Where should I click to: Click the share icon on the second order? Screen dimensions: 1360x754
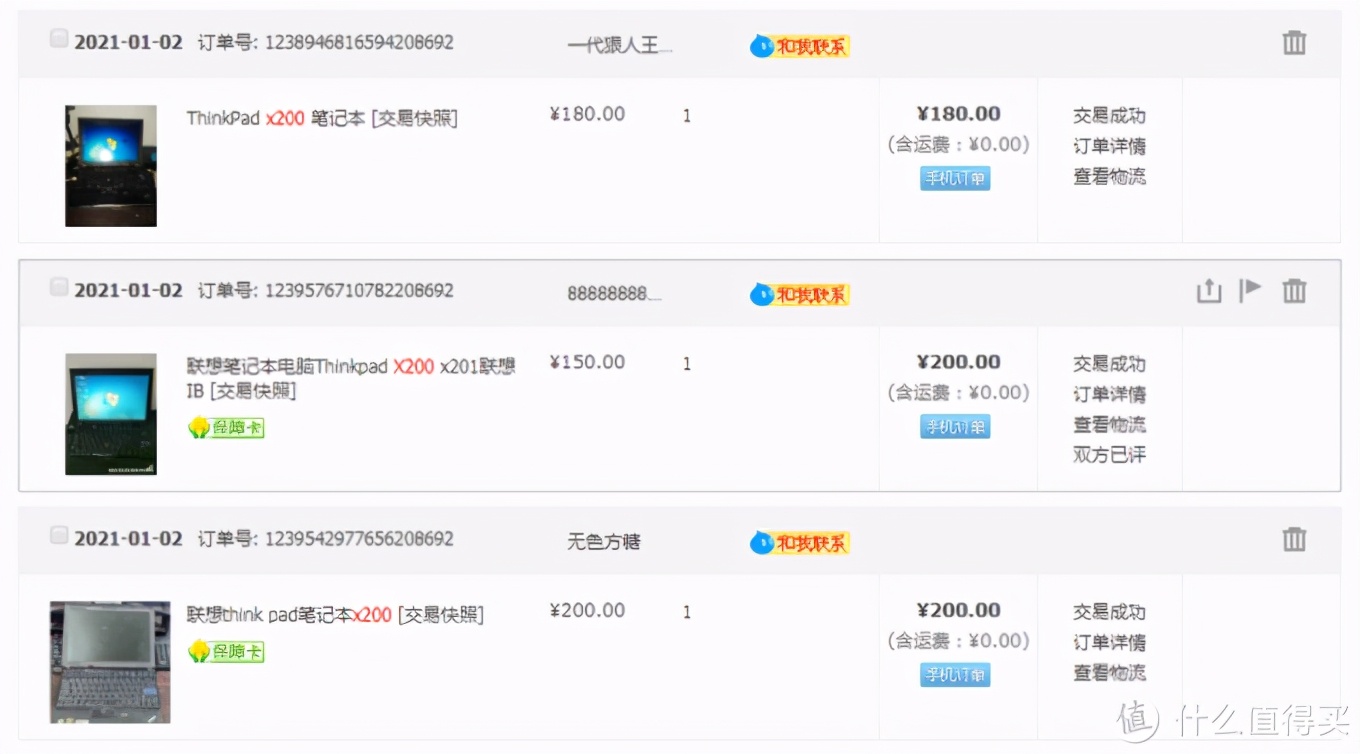coord(1209,290)
